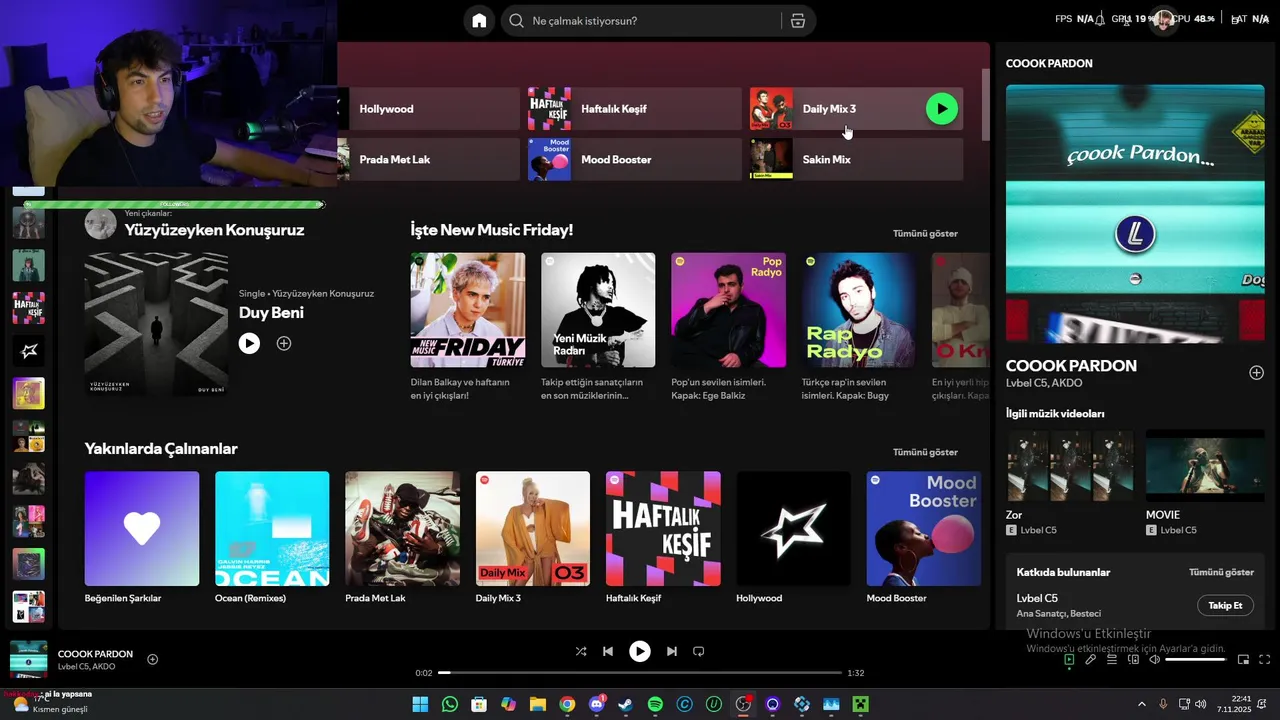Open star-logo playlist in left sidebar
Image resolution: width=1280 pixels, height=720 pixels.
click(28, 350)
